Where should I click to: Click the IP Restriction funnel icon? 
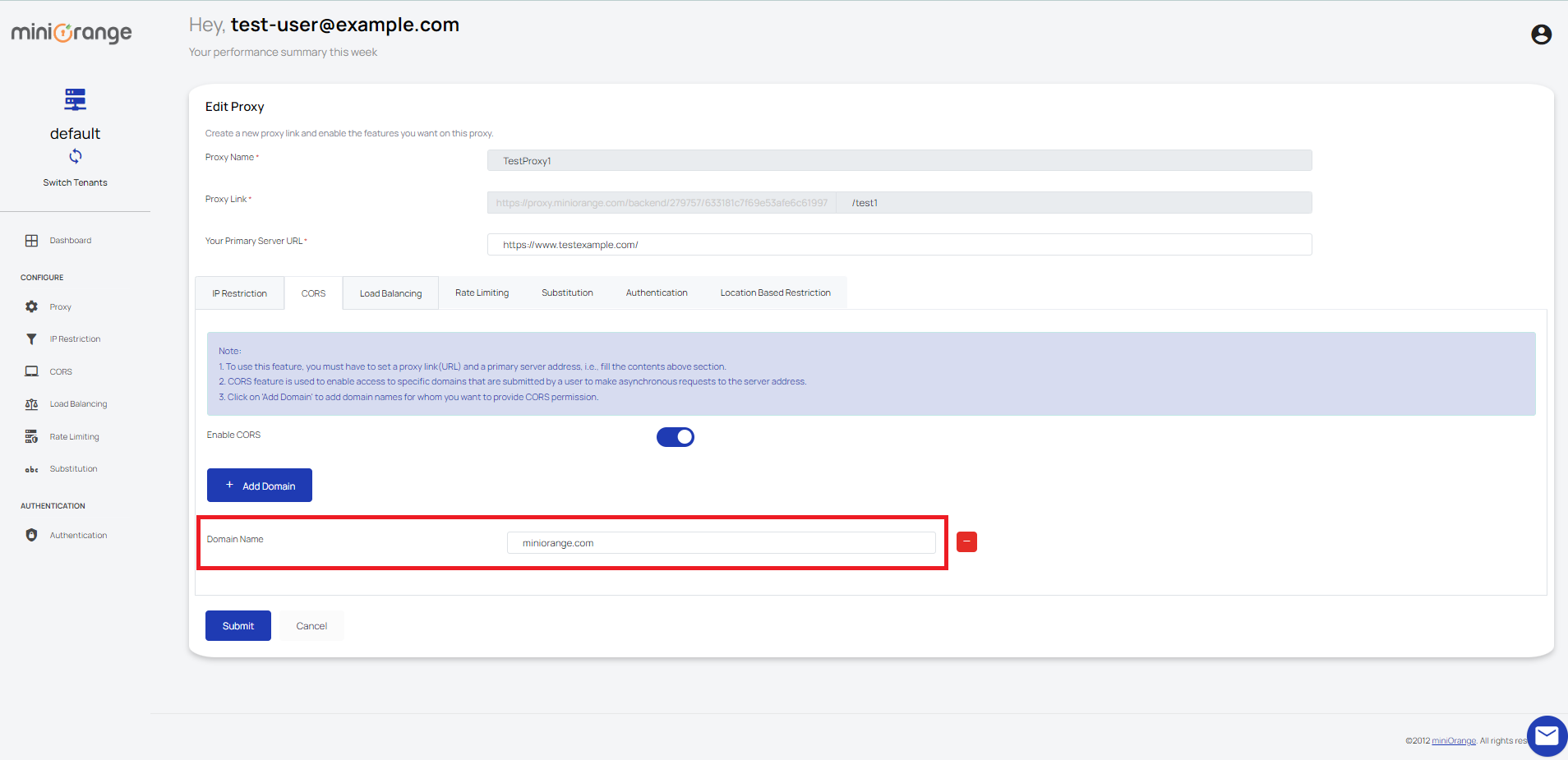tap(31, 339)
